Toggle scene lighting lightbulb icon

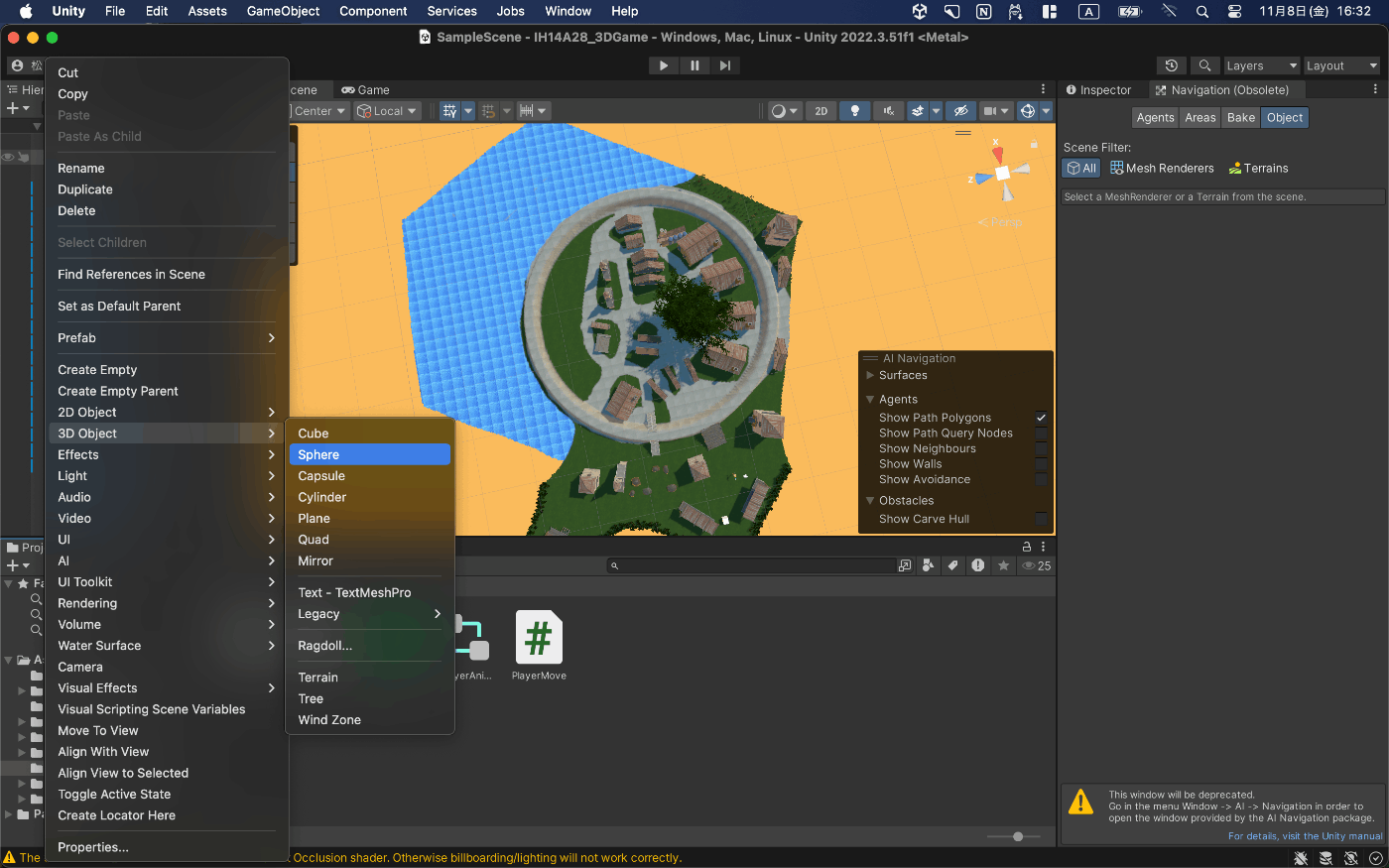point(854,111)
